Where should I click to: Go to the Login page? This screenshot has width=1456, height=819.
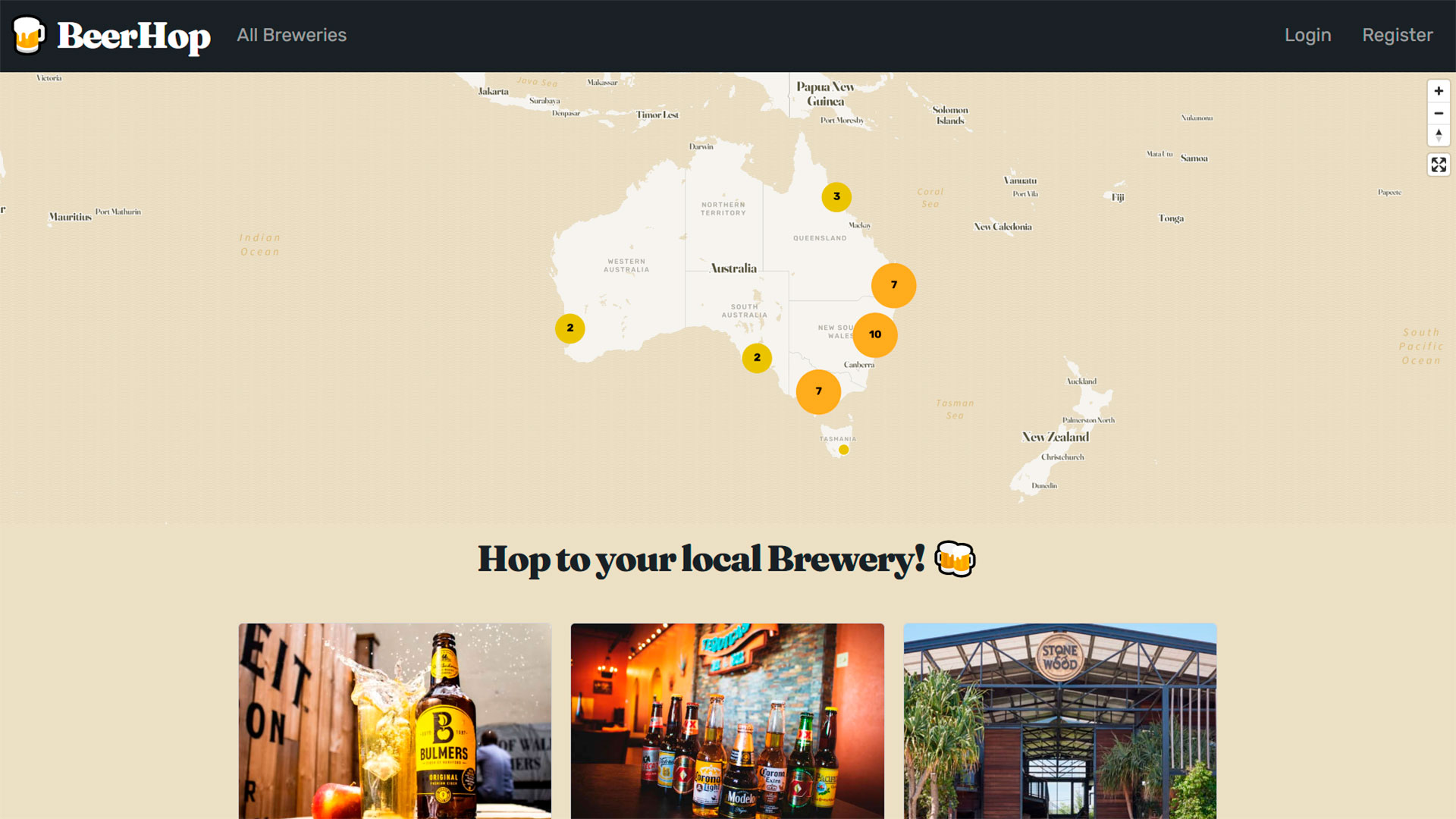click(x=1307, y=35)
